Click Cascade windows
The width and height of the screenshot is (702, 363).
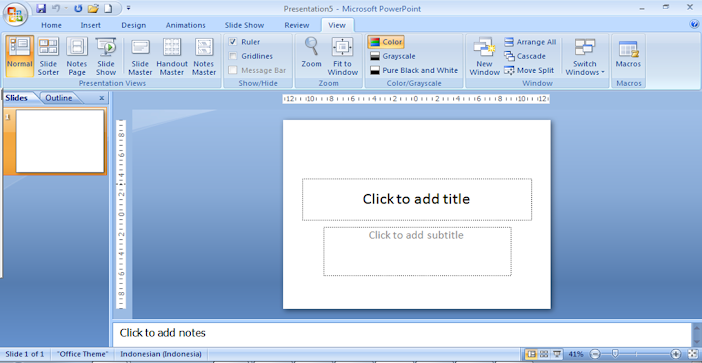[x=525, y=56]
